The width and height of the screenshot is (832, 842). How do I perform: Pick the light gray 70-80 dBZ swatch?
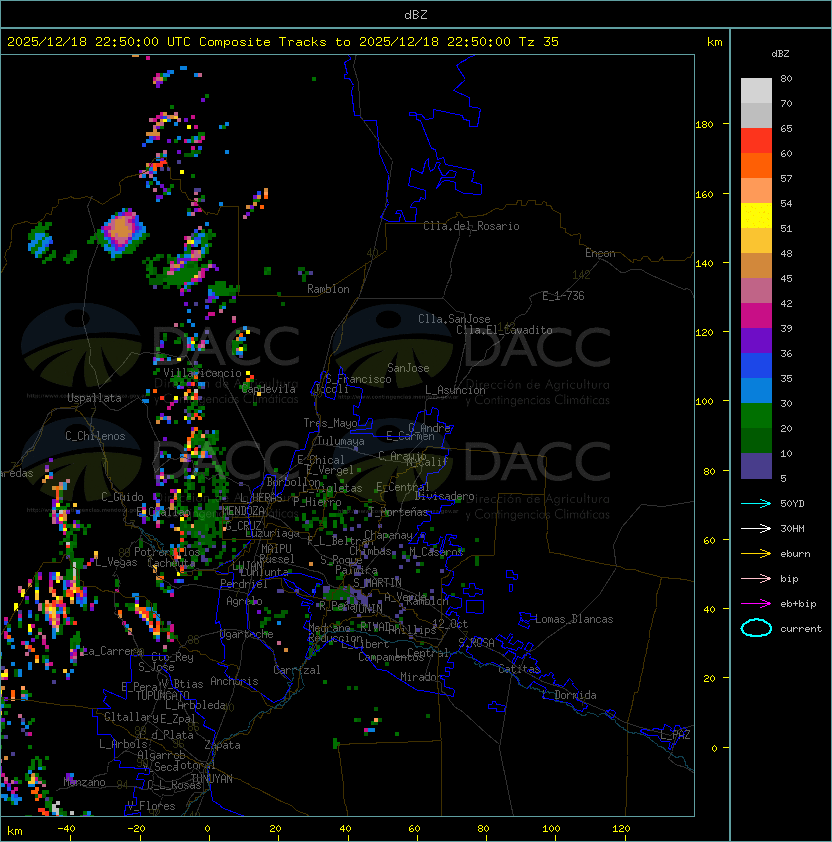coord(756,90)
